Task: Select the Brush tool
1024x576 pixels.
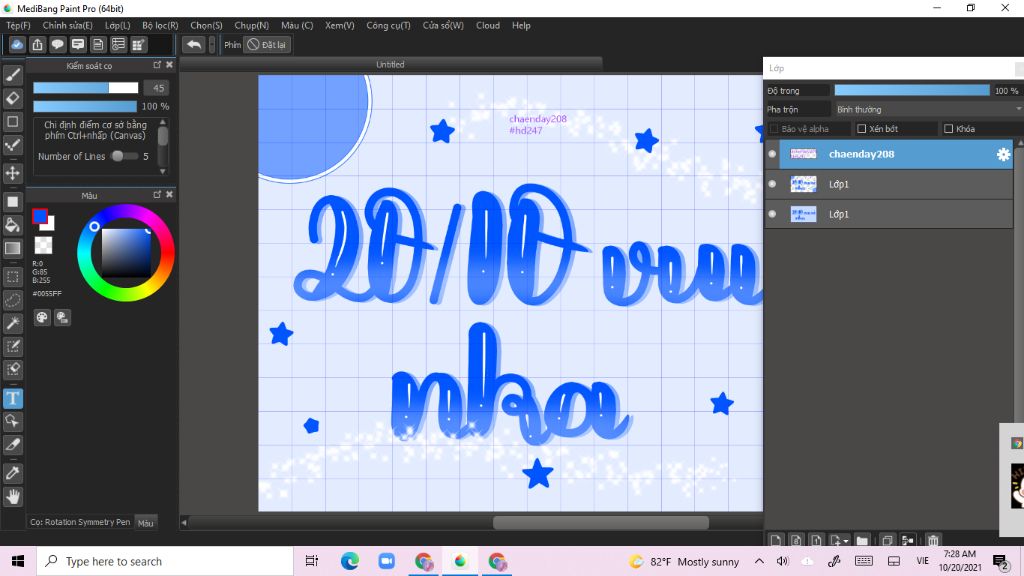Action: [x=12, y=75]
